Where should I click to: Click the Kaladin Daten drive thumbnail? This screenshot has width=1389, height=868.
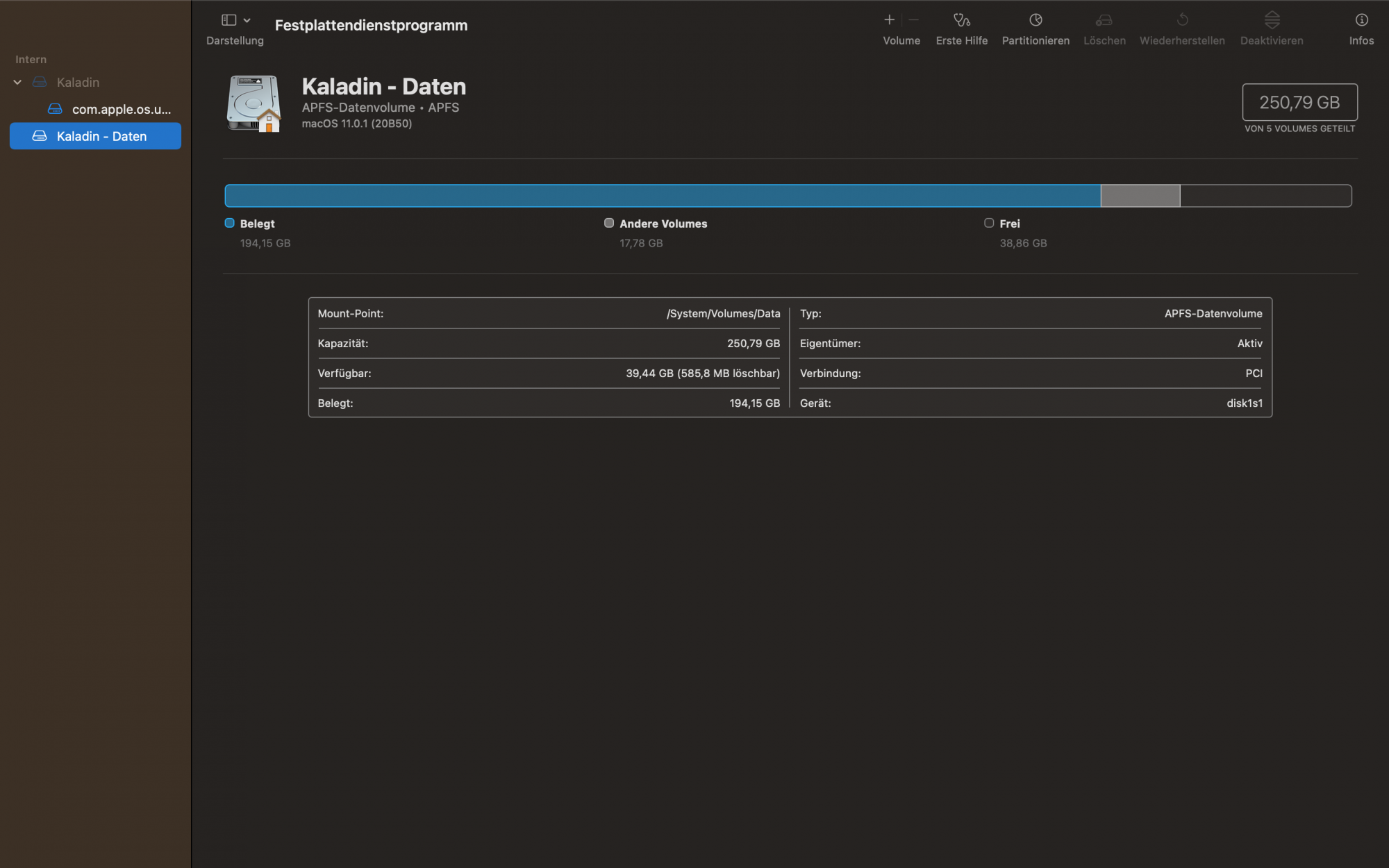[253, 103]
